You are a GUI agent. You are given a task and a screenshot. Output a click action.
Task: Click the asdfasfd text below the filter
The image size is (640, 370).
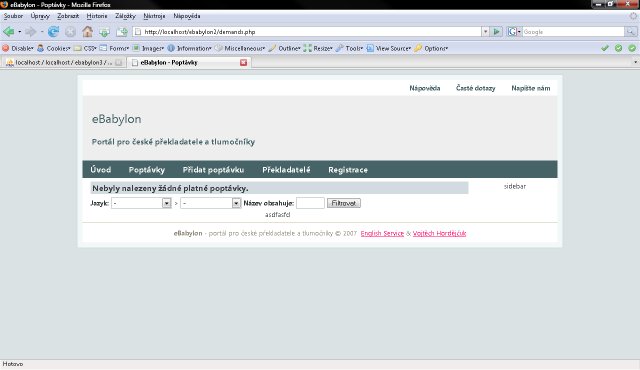tap(278, 215)
